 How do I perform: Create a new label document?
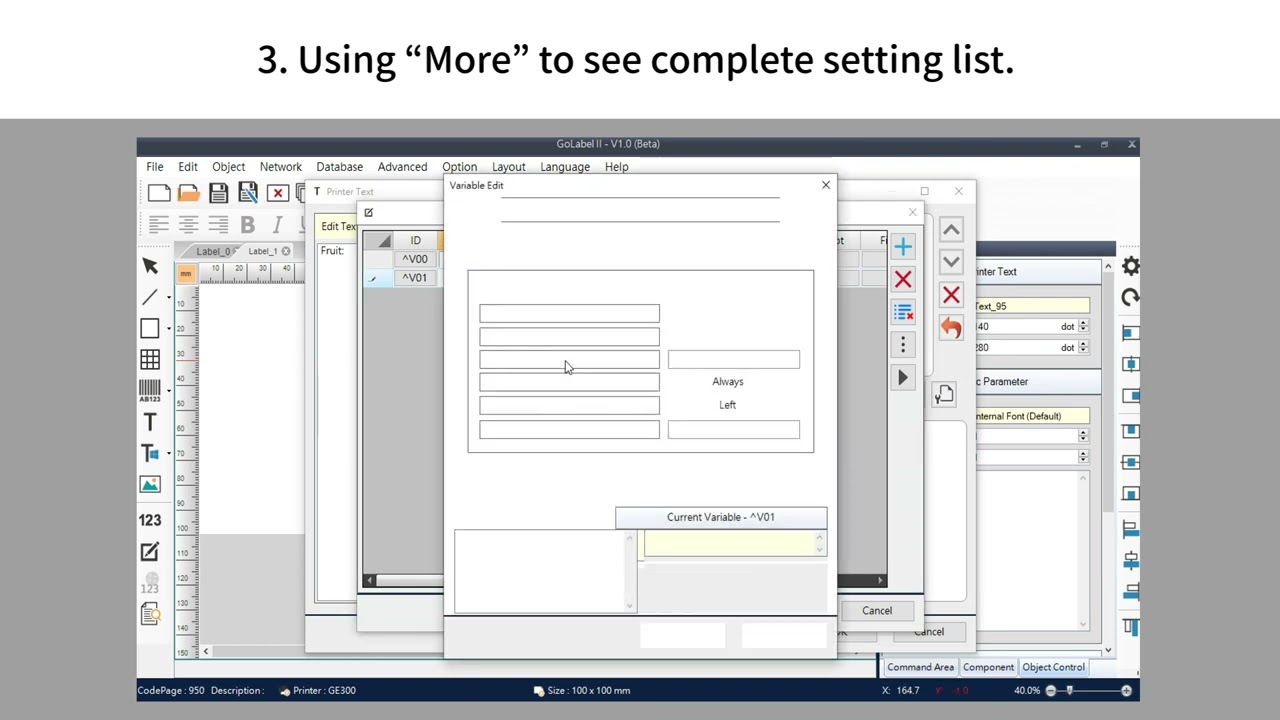[x=159, y=193]
